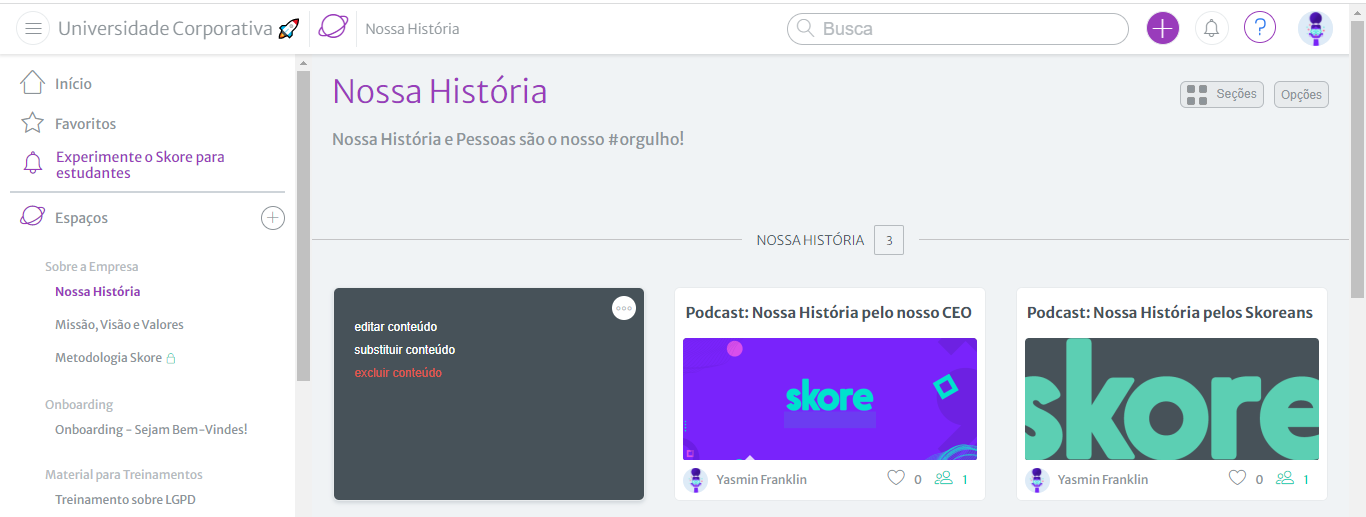Click Yasmin Franklin avatar on Skoreans podcast card
The height and width of the screenshot is (517, 1366).
click(x=1038, y=480)
